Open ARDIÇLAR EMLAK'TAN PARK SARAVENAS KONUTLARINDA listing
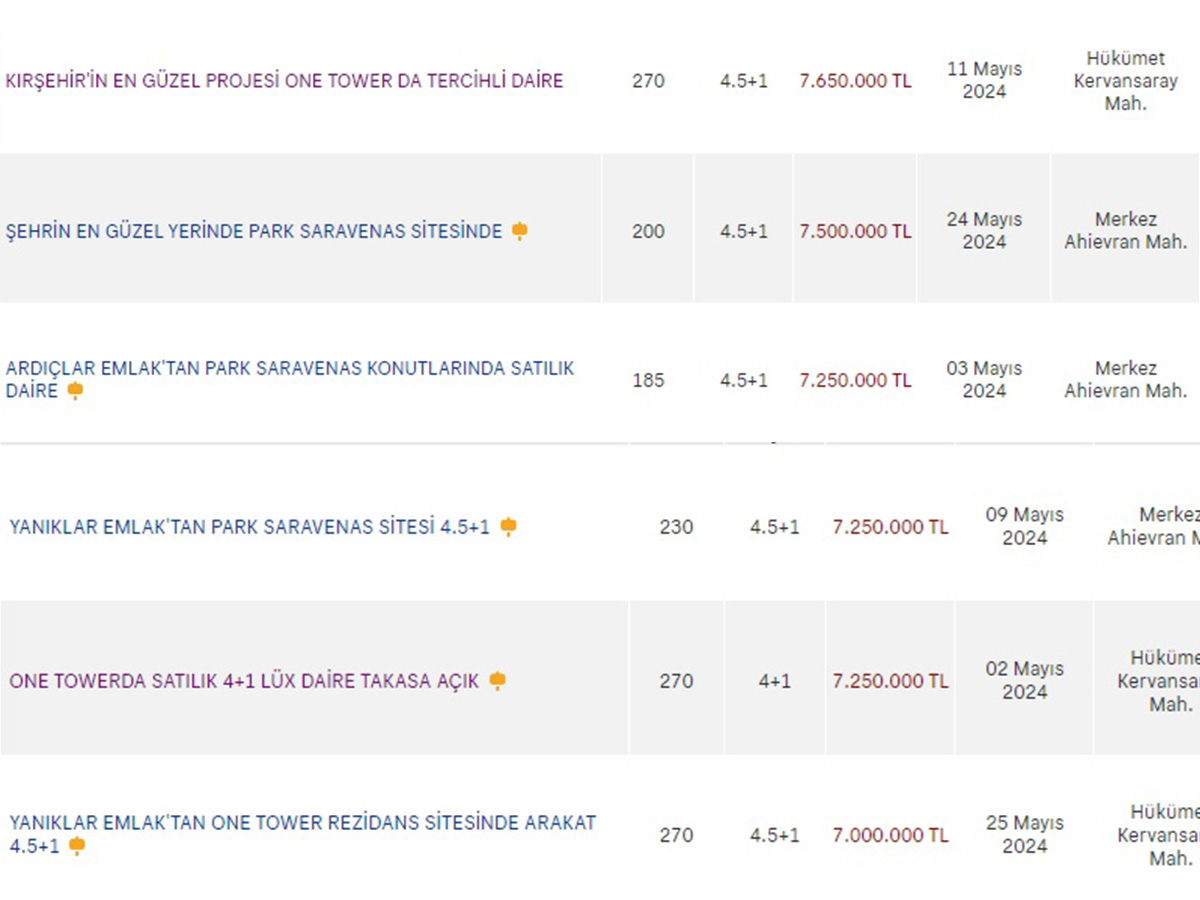This screenshot has width=1200, height=900. [290, 380]
